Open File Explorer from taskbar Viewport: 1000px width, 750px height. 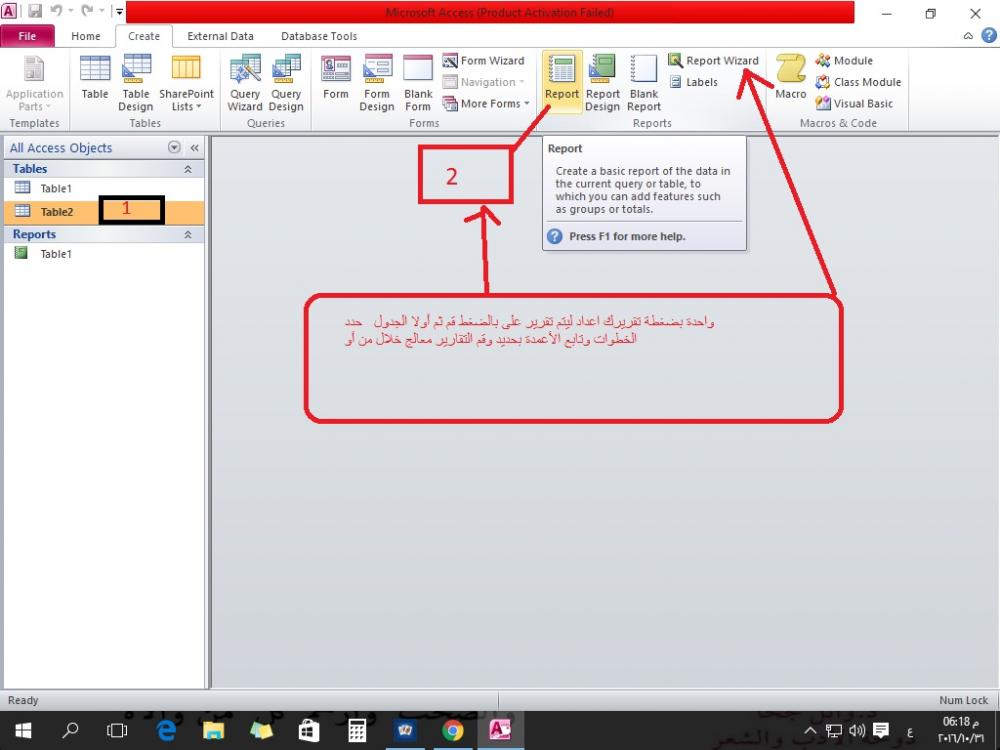tap(214, 730)
